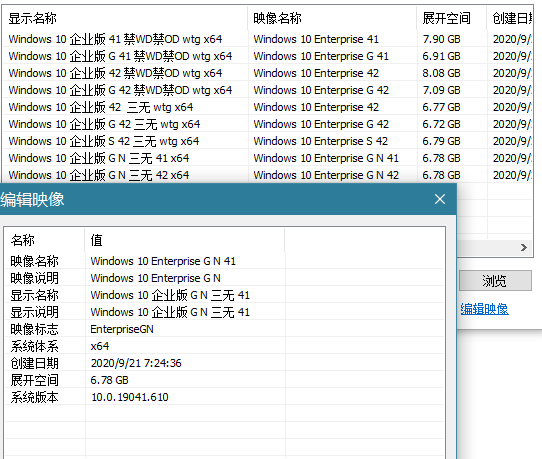Click image name Windows 10 Enterprise G N 42
Image resolution: width=542 pixels, height=459 pixels.
coord(326,175)
